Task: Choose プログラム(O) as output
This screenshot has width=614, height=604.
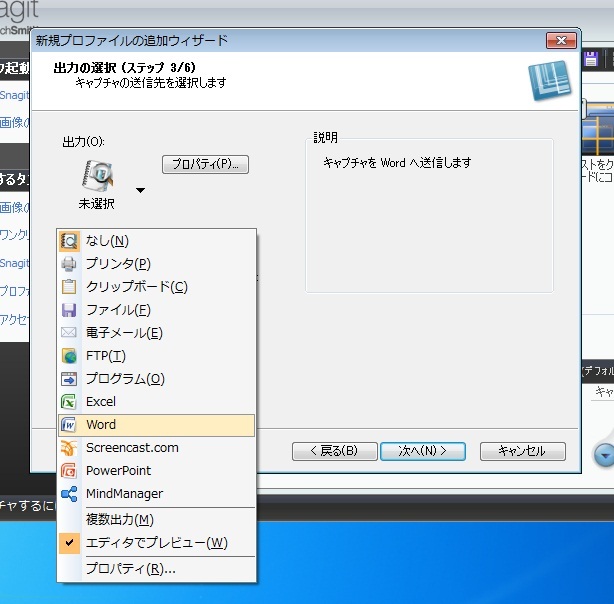Action: [157, 379]
